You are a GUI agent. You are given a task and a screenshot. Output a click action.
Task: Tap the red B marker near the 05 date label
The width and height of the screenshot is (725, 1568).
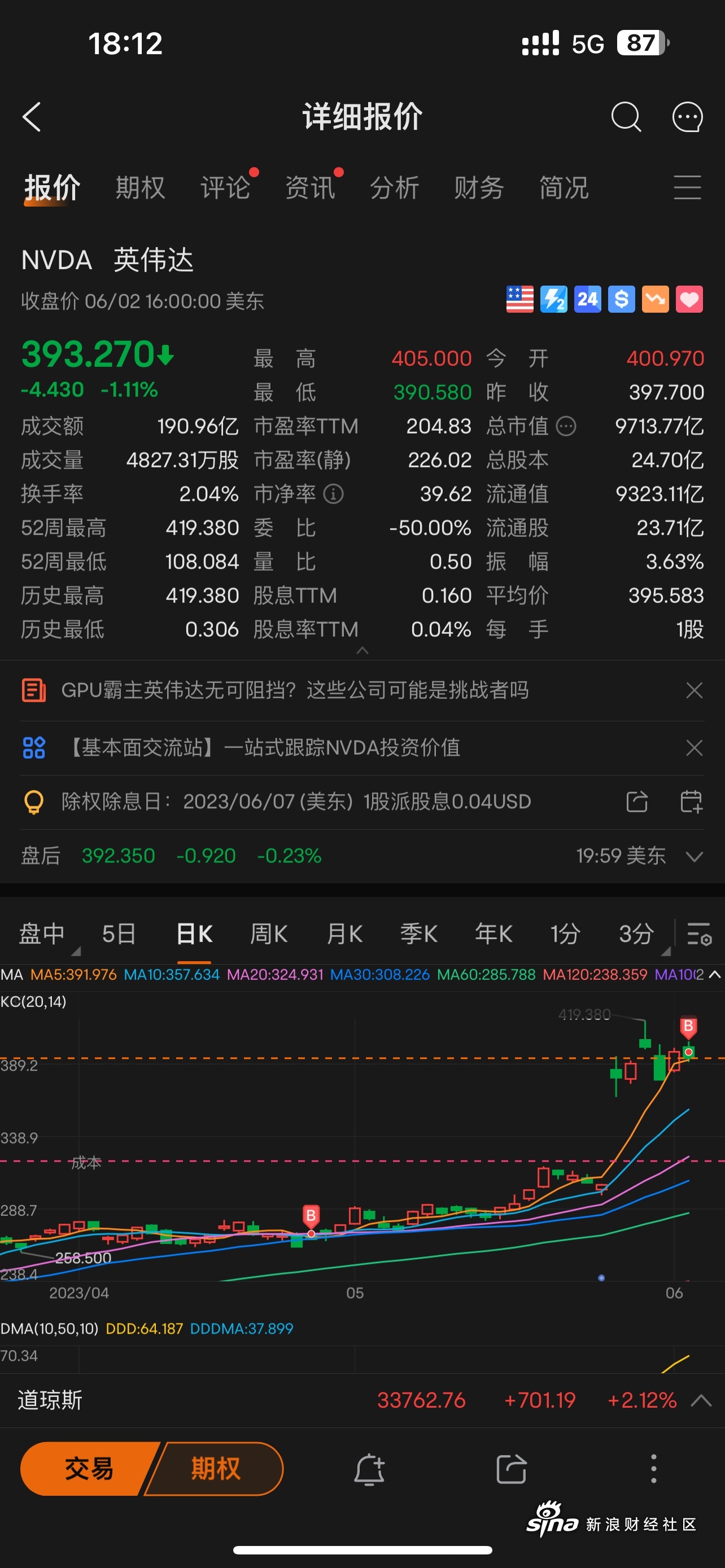(x=311, y=1215)
